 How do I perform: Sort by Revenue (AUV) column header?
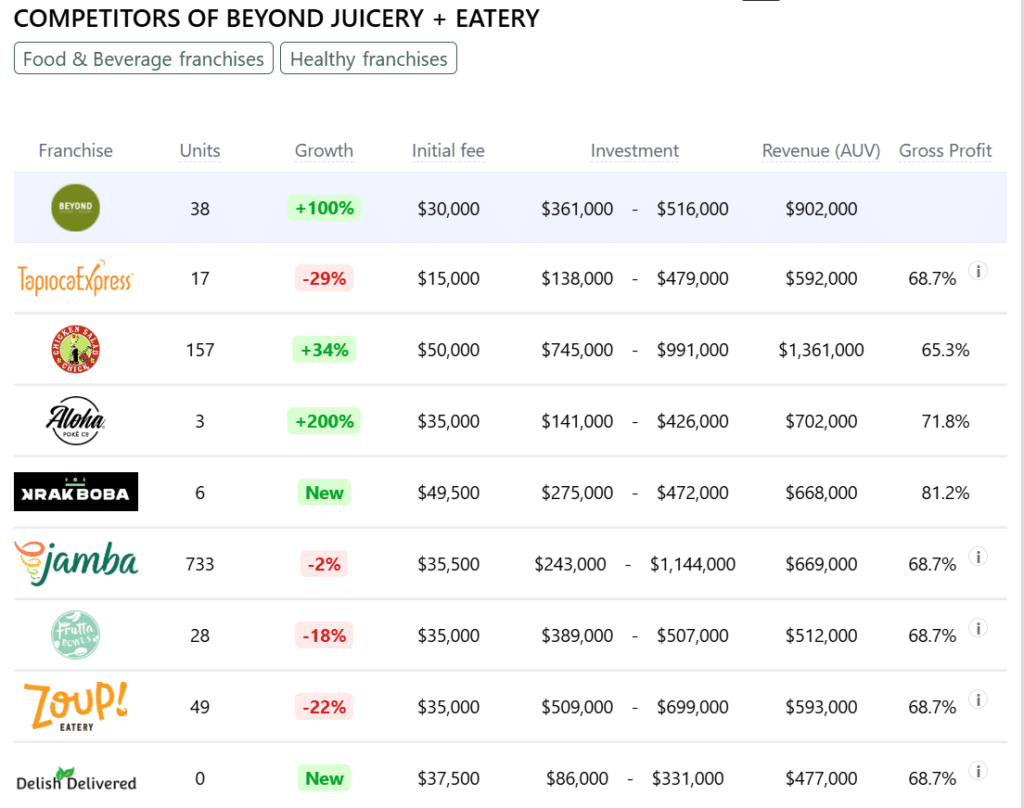pos(821,151)
